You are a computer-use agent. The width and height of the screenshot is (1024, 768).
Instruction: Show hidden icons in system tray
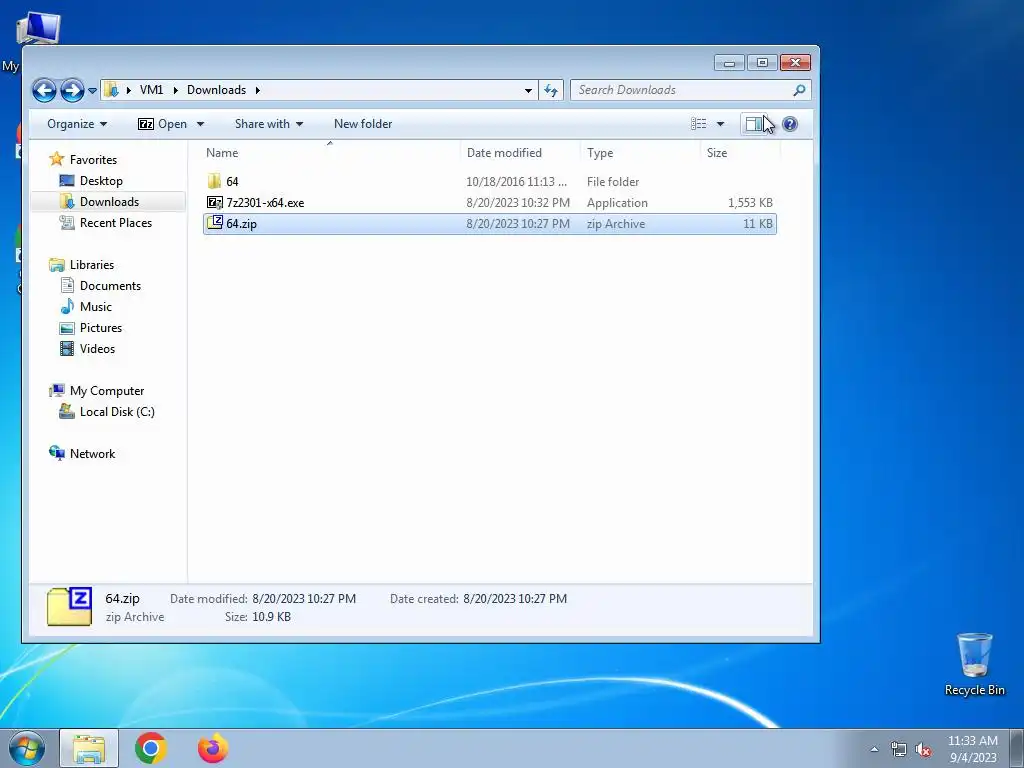click(x=874, y=749)
